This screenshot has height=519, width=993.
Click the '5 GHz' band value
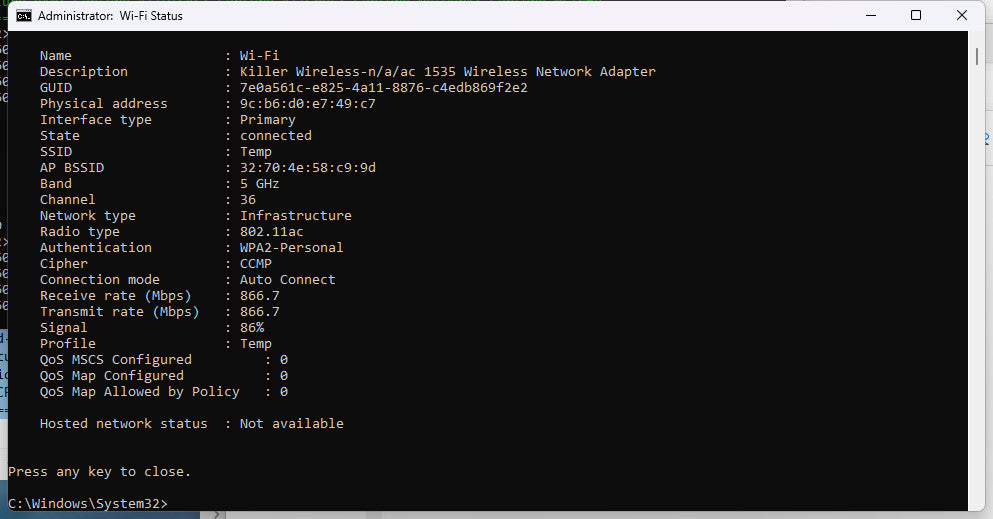tap(259, 184)
